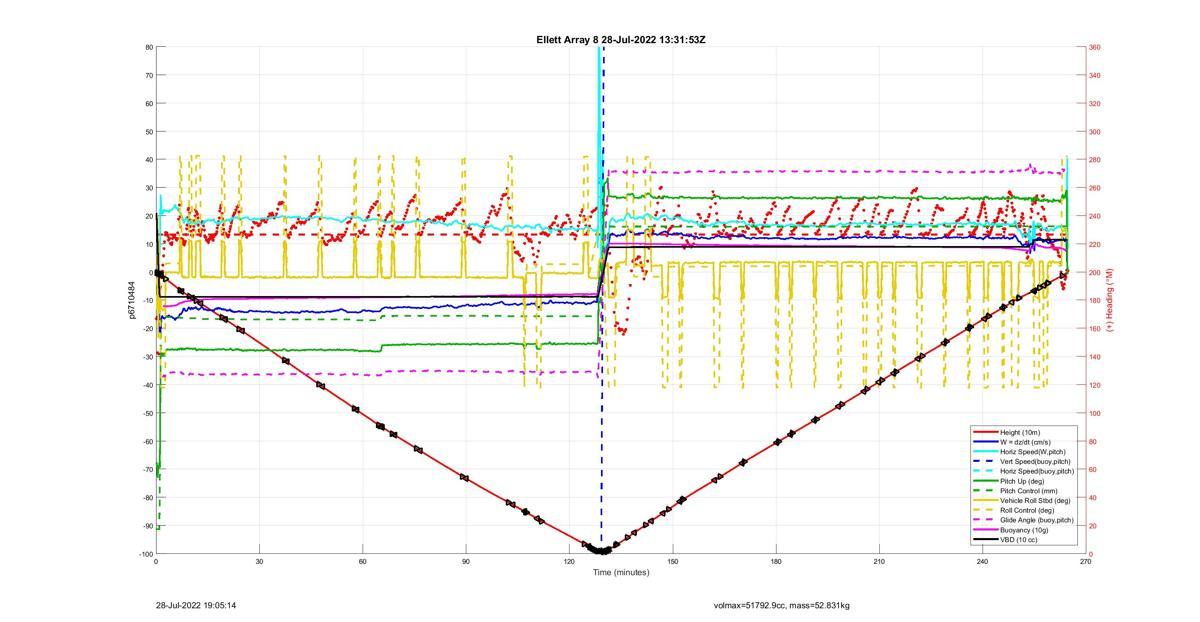Click the magenta solid Buoyancy line sample in legend

985,530
